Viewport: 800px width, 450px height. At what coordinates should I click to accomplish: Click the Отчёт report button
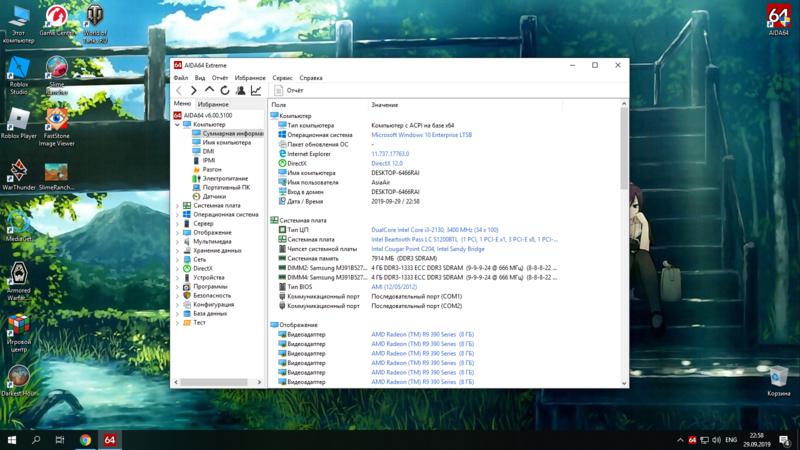(x=289, y=90)
